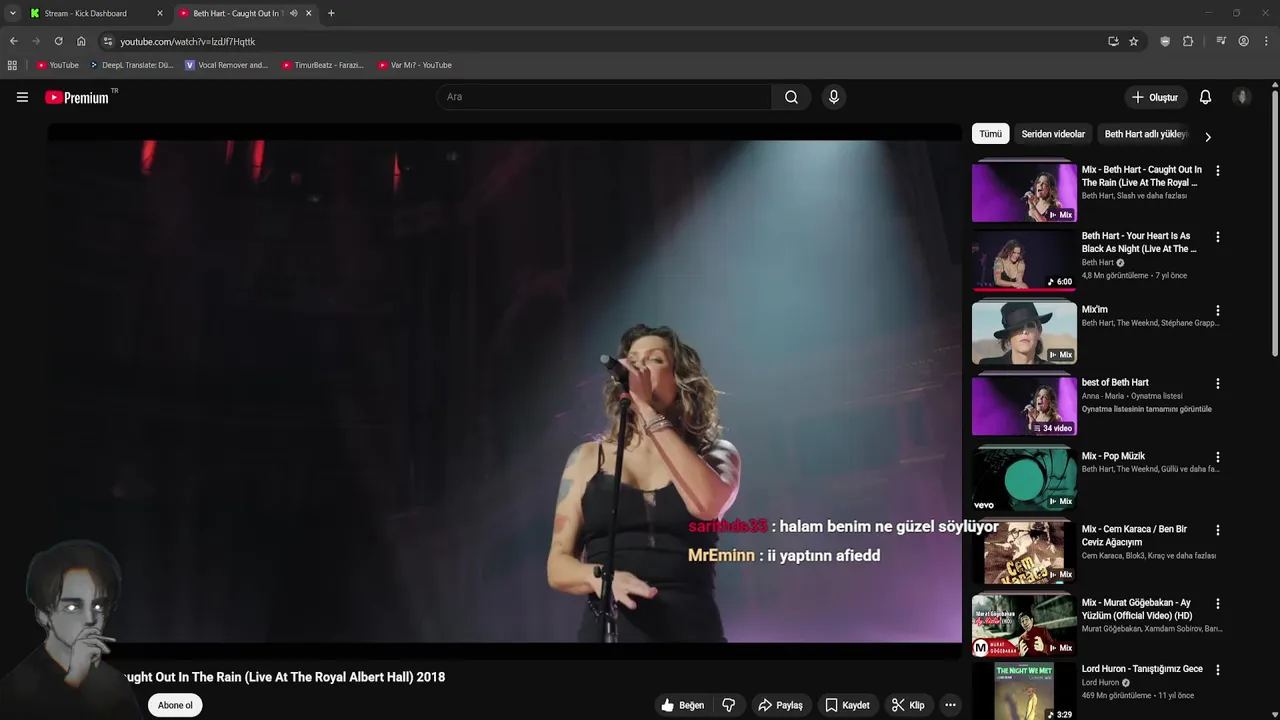This screenshot has height=720, width=1280.
Task: Open the Vocal Remover bookmark
Action: click(x=226, y=65)
